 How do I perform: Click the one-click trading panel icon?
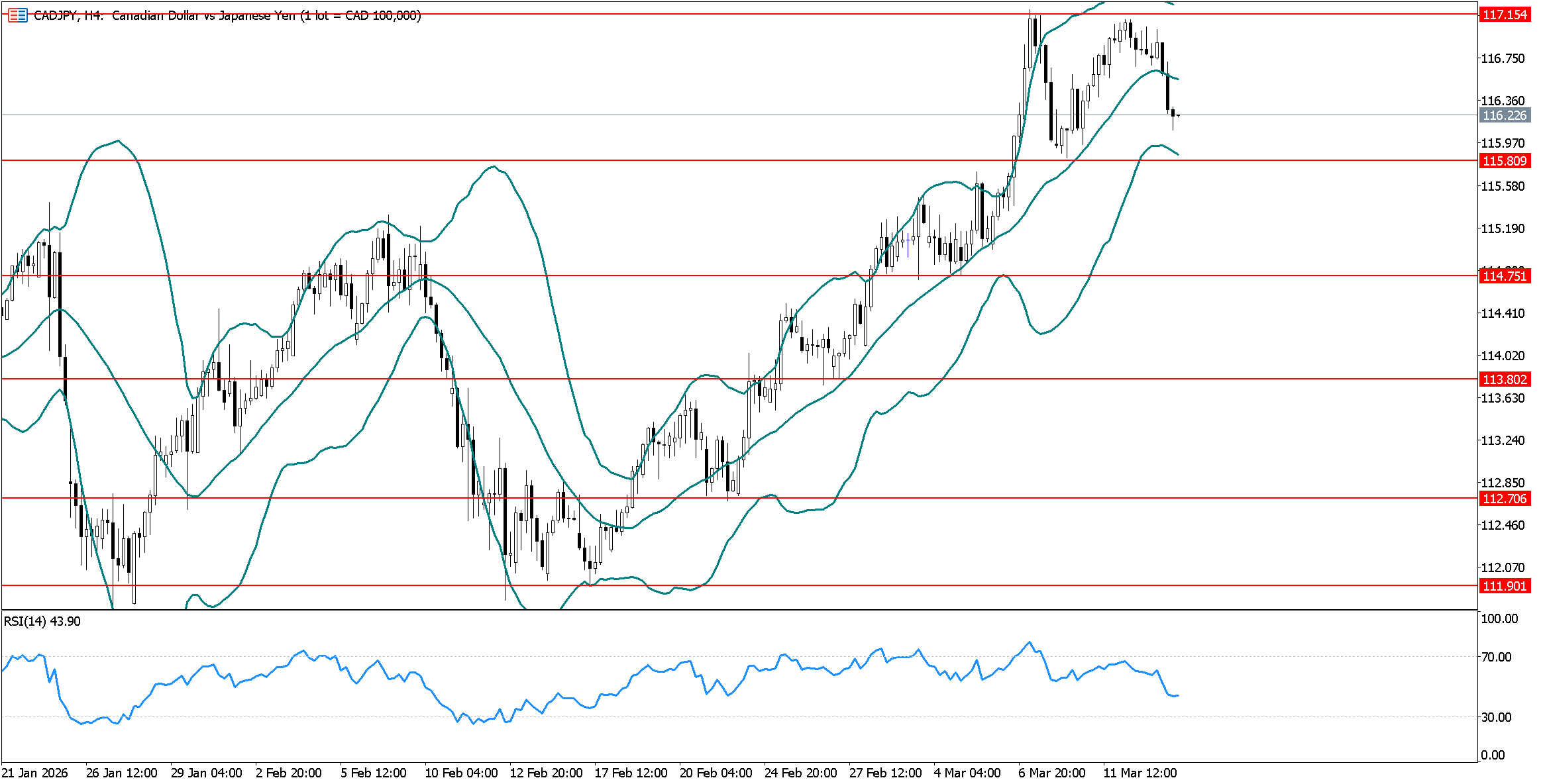[17, 15]
